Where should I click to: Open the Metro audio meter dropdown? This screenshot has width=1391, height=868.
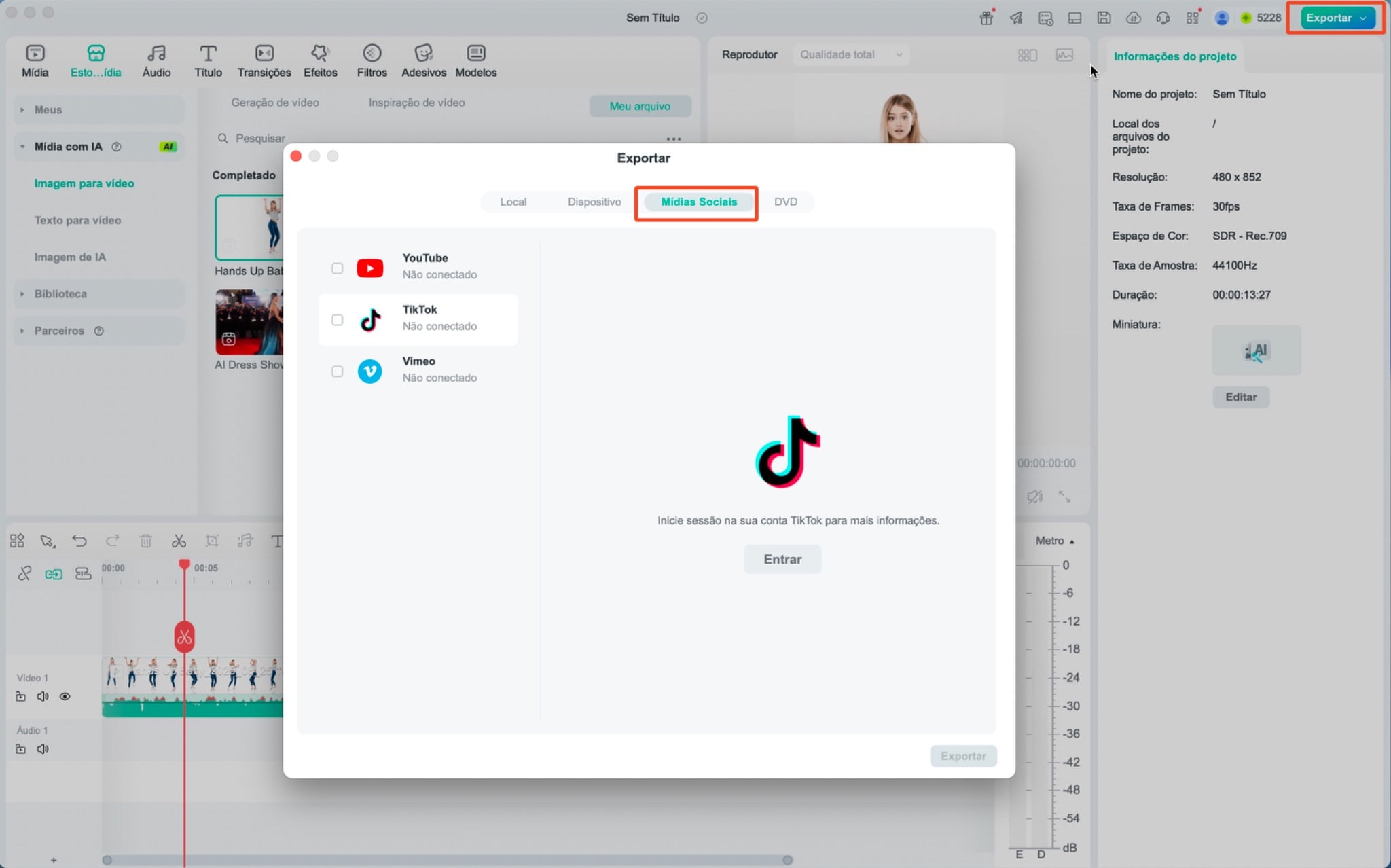coord(1055,541)
